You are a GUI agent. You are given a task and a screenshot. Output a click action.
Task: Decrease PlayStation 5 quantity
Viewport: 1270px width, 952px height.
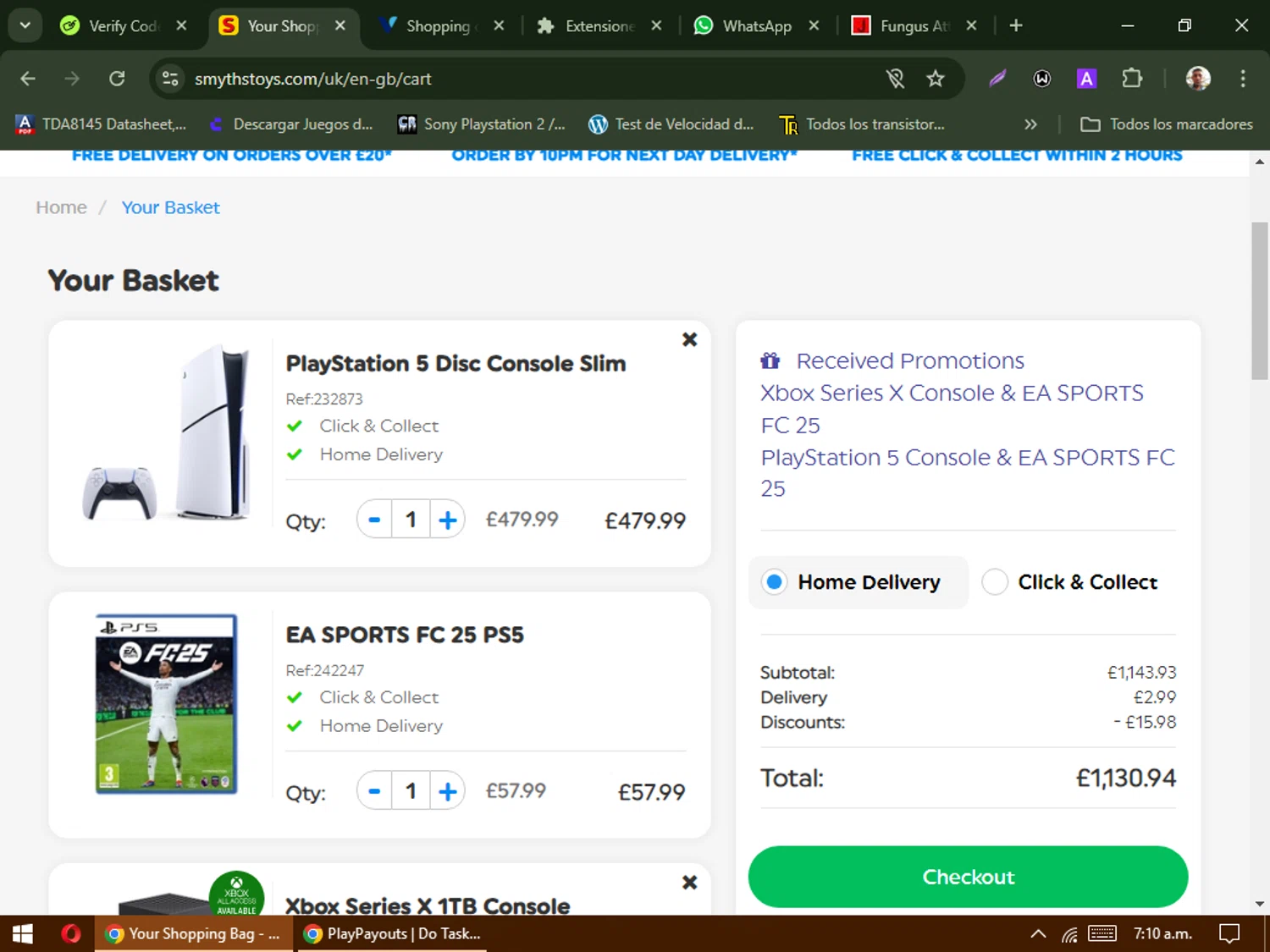pyautogui.click(x=375, y=520)
